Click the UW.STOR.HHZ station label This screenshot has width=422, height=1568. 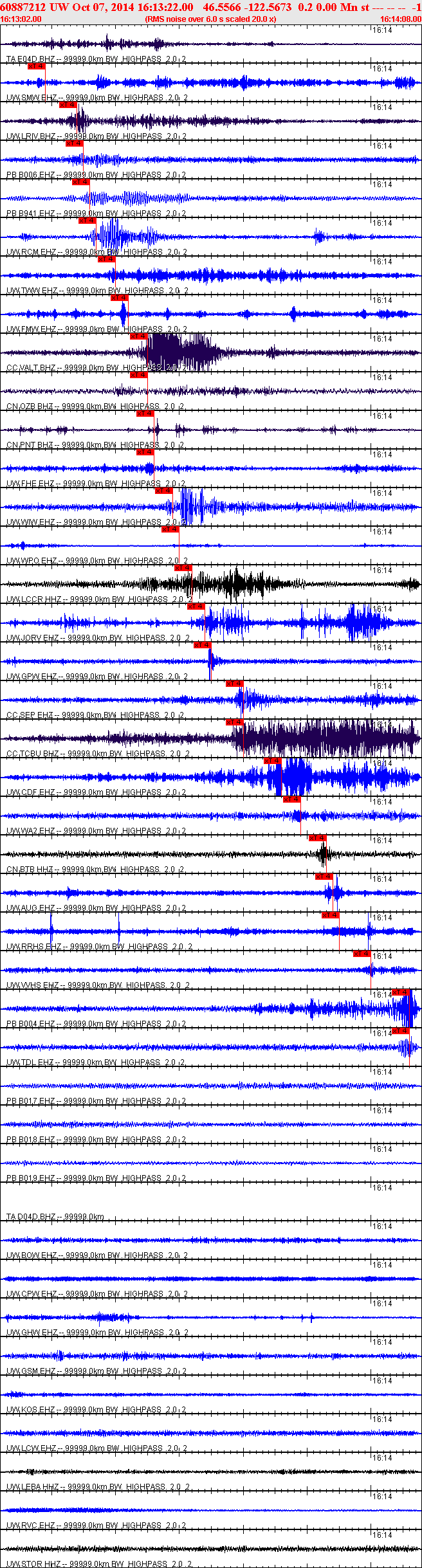pos(33,1564)
